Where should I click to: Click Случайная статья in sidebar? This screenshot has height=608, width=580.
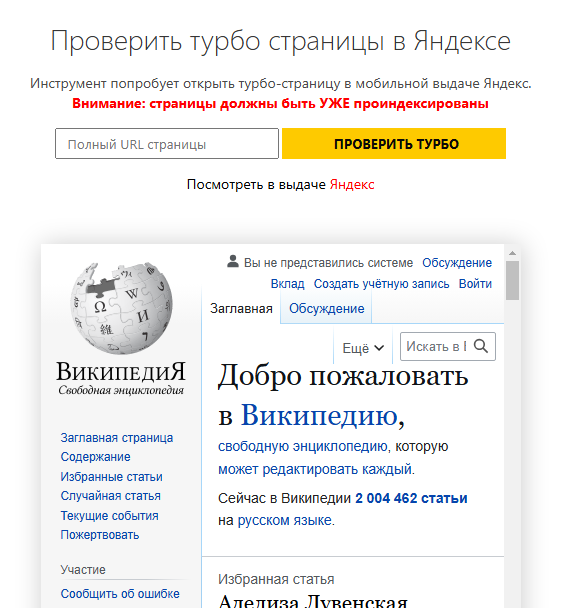(110, 496)
